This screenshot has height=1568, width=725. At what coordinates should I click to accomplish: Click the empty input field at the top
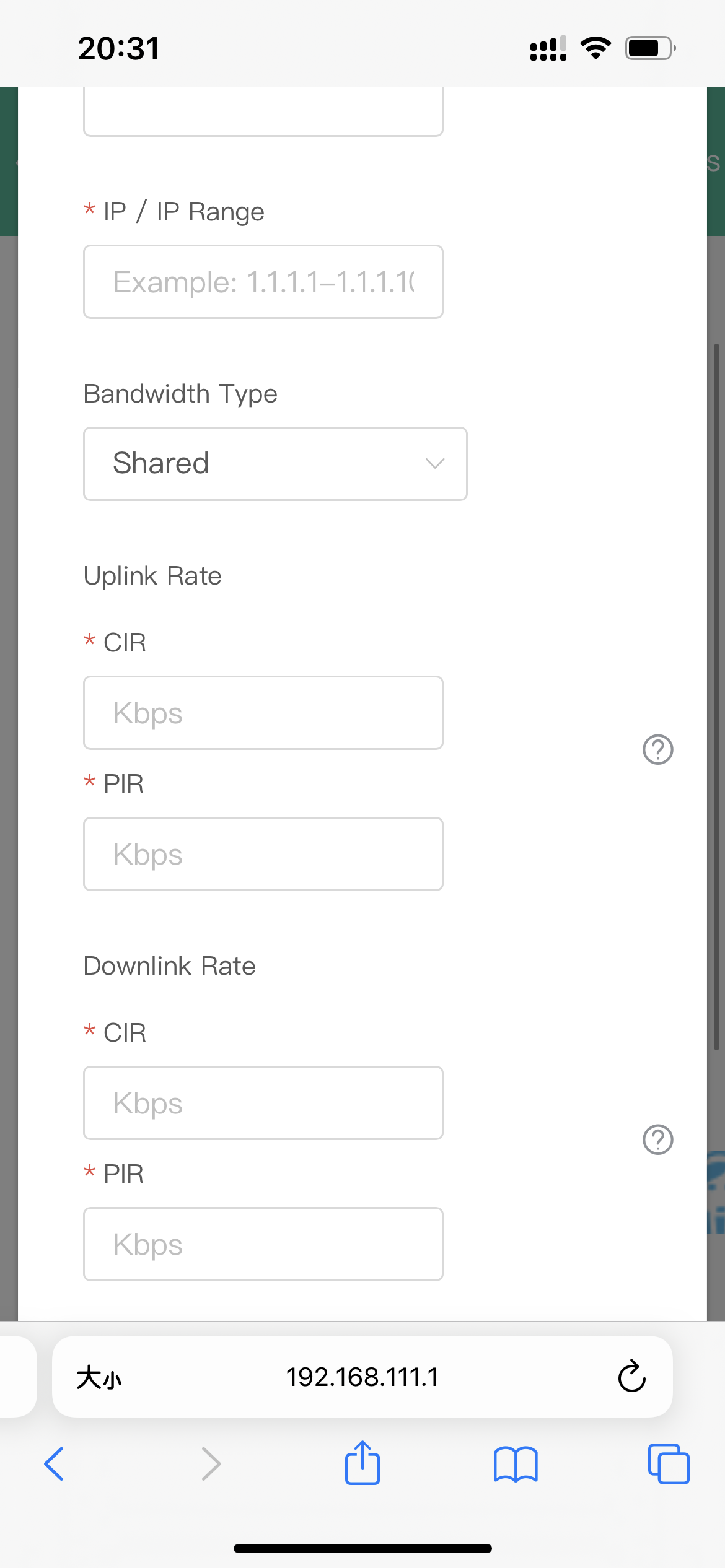pyautogui.click(x=263, y=111)
